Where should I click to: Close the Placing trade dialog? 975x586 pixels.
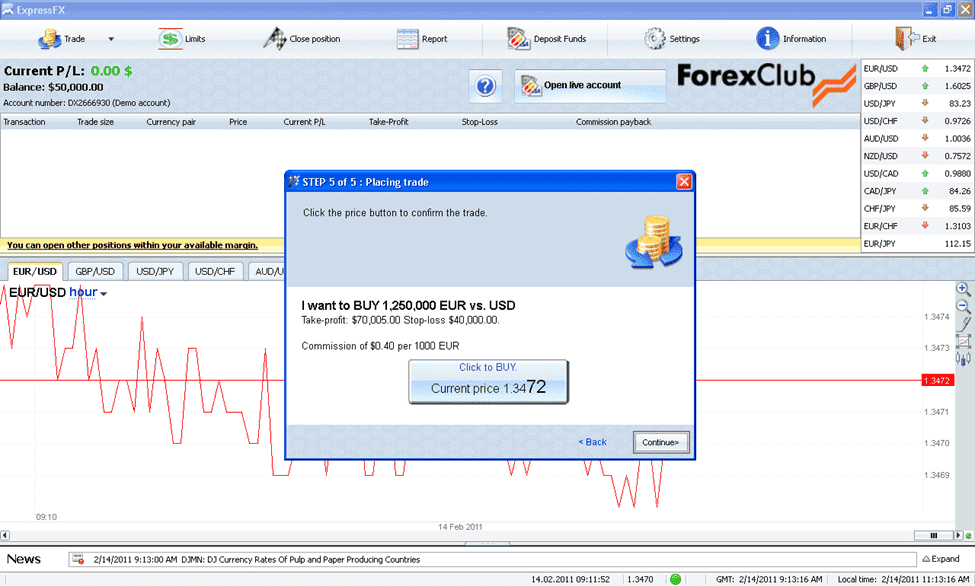684,182
